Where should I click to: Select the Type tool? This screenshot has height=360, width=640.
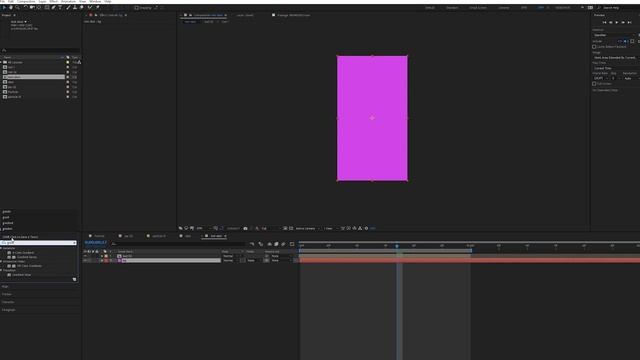click(x=60, y=7)
